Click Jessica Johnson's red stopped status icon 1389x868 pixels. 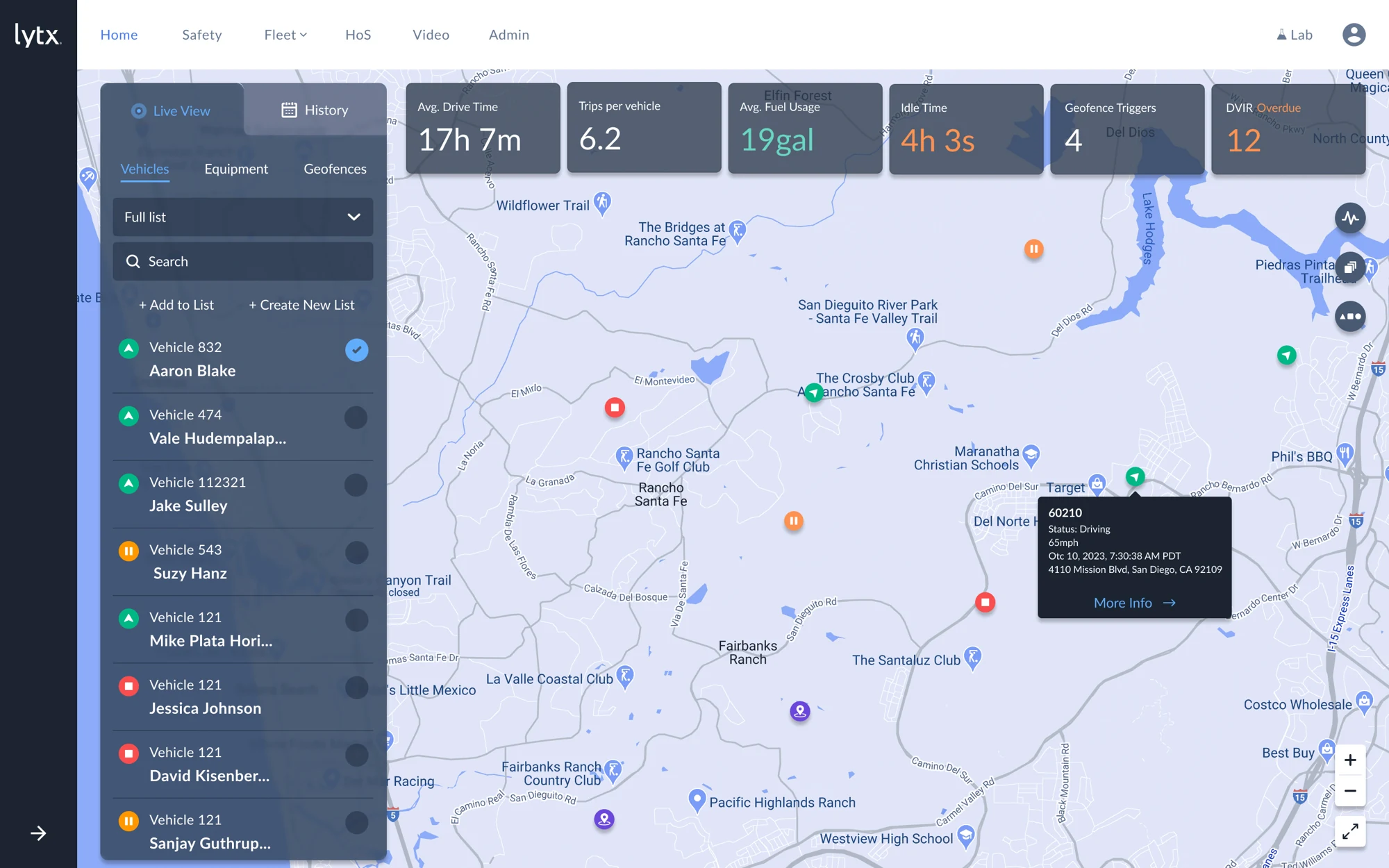(x=128, y=686)
